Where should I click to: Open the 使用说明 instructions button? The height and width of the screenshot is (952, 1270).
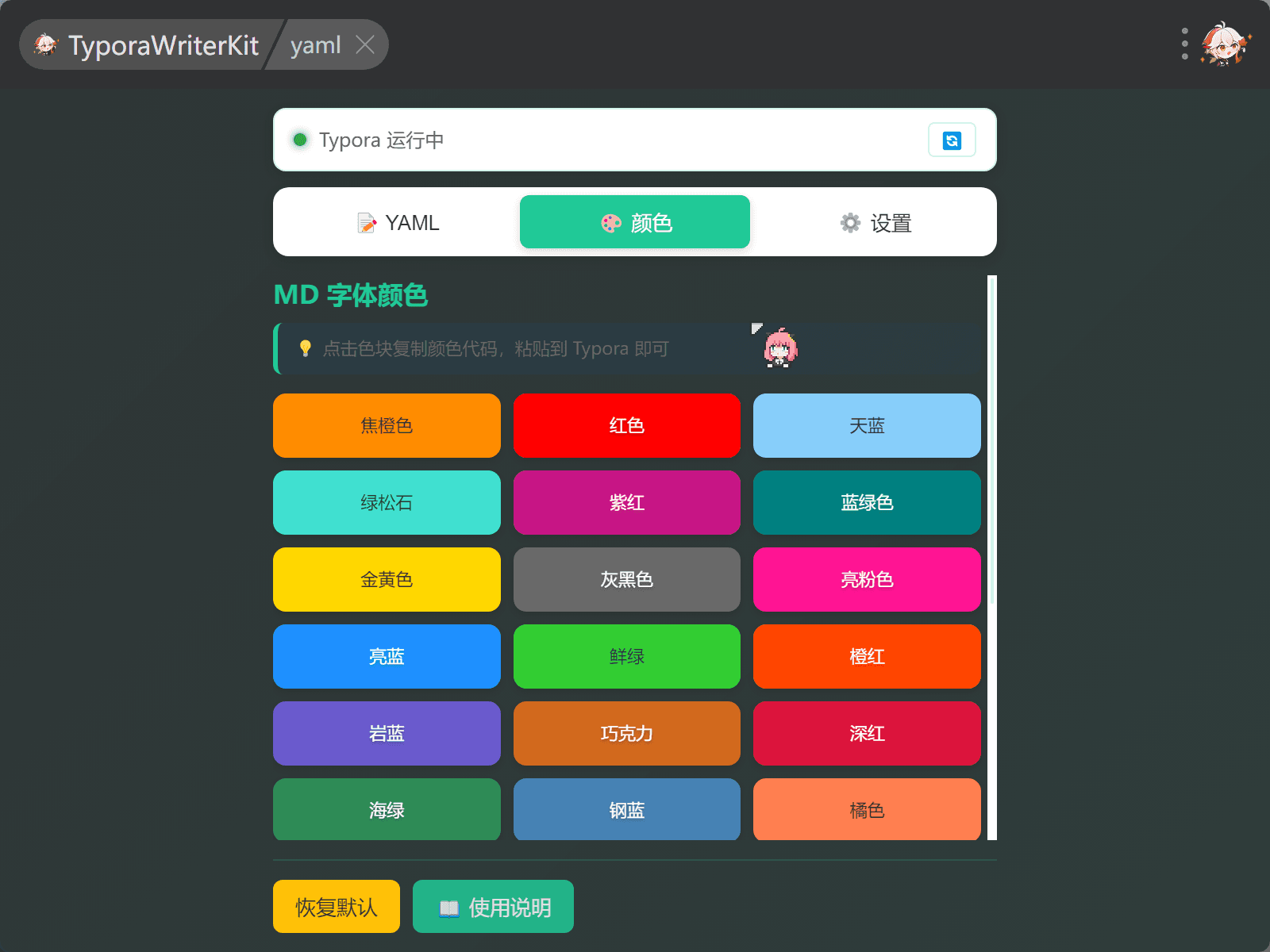tap(493, 907)
